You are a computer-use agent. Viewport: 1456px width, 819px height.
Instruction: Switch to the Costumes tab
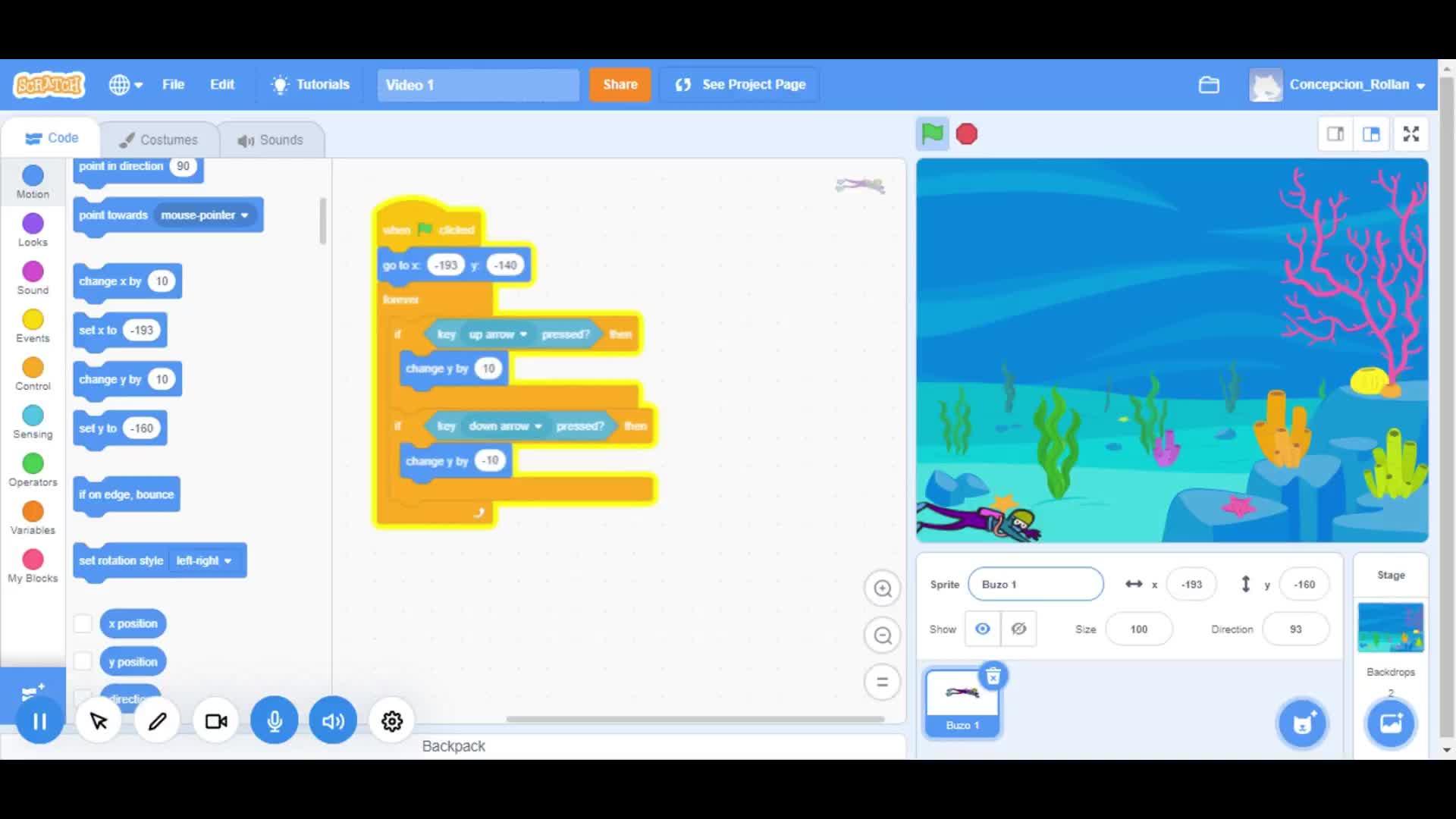point(158,140)
